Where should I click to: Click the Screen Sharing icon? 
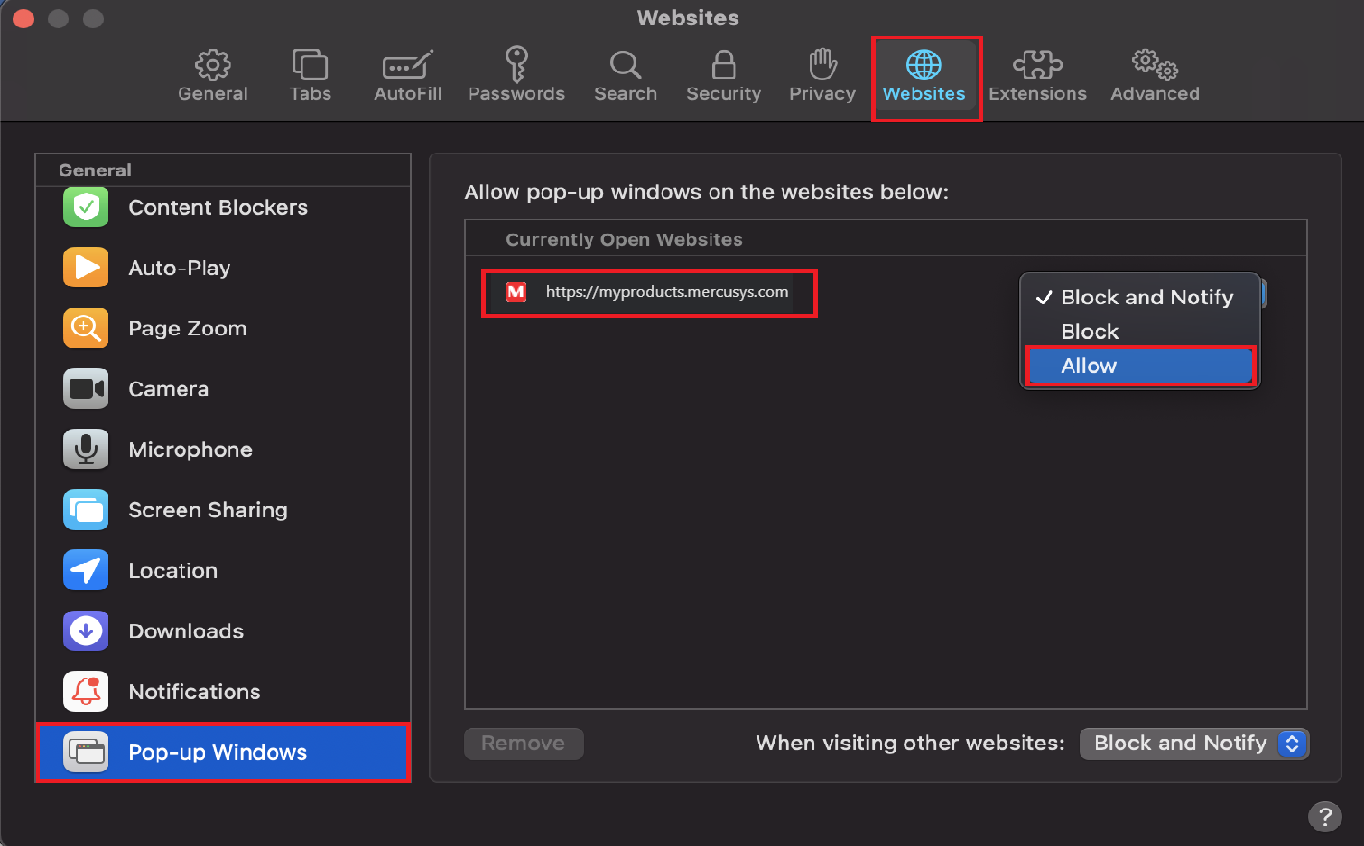pos(85,509)
